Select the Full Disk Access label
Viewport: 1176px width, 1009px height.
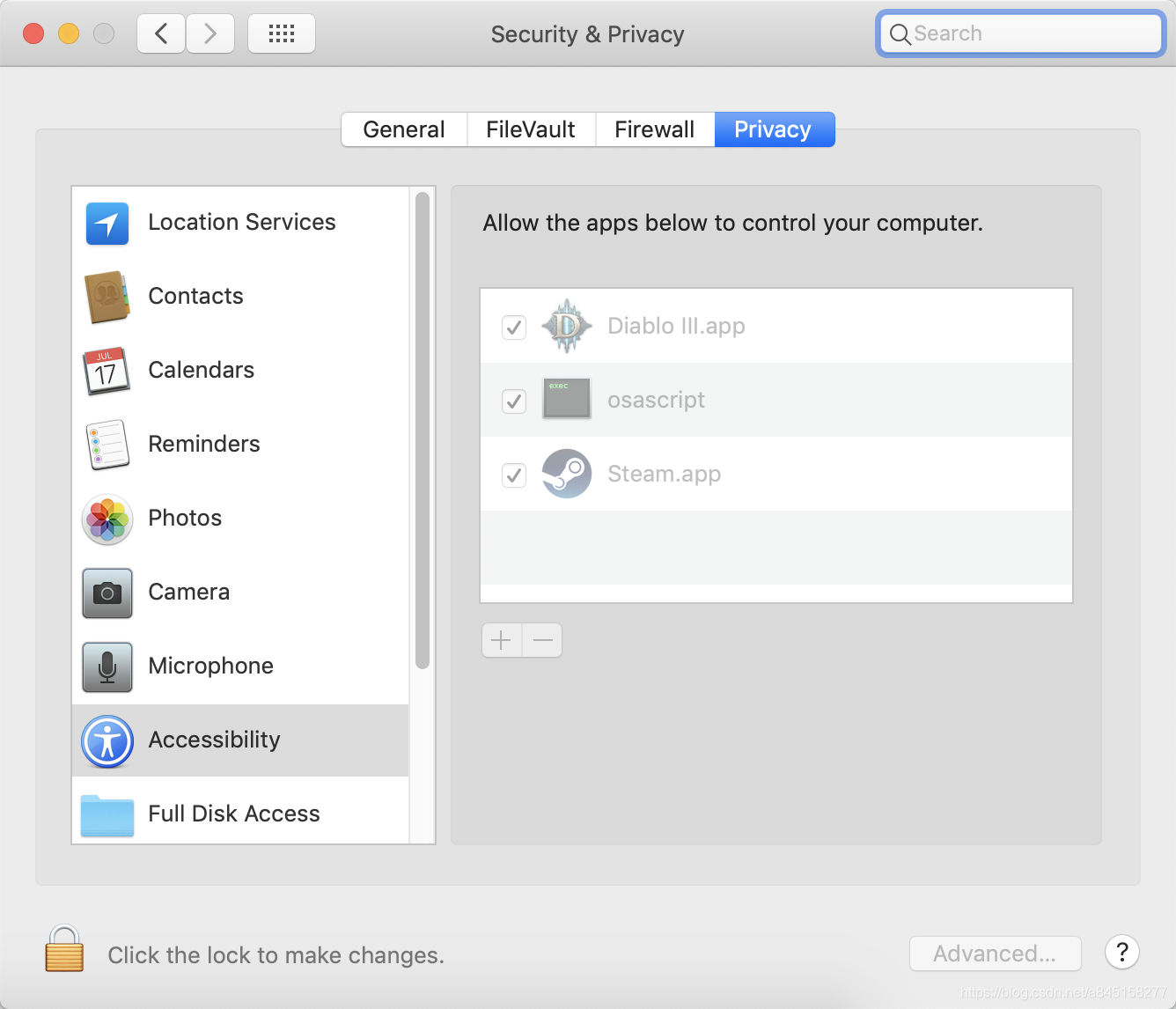(x=234, y=814)
